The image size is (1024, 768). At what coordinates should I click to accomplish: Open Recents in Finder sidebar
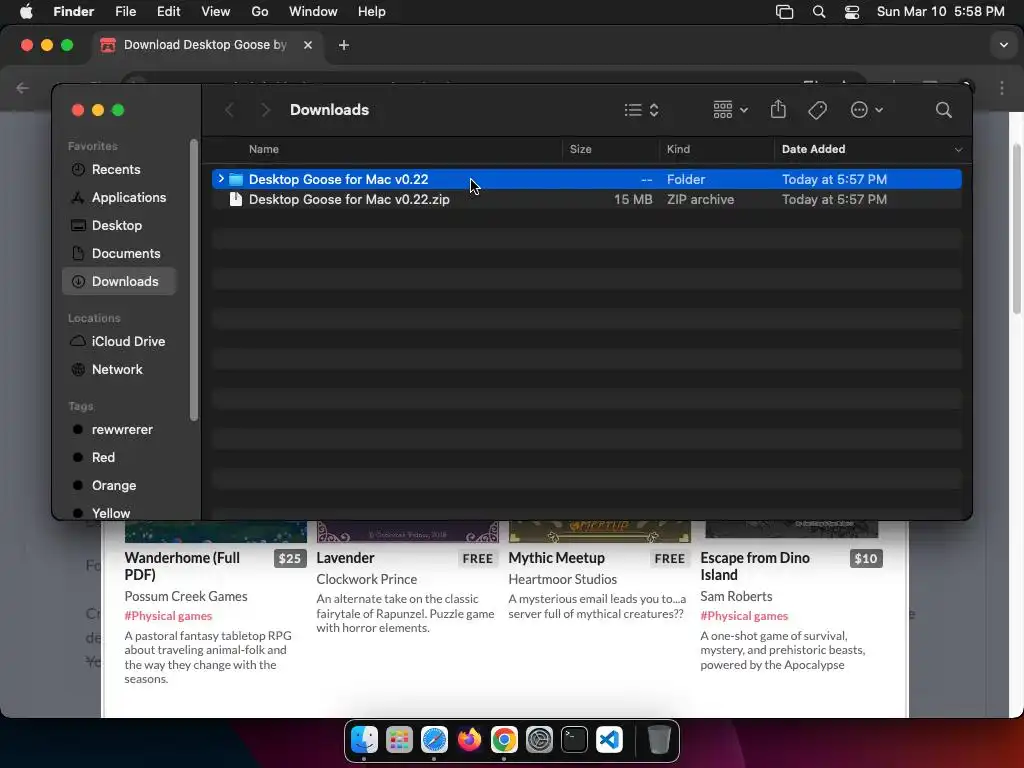[x=116, y=169]
